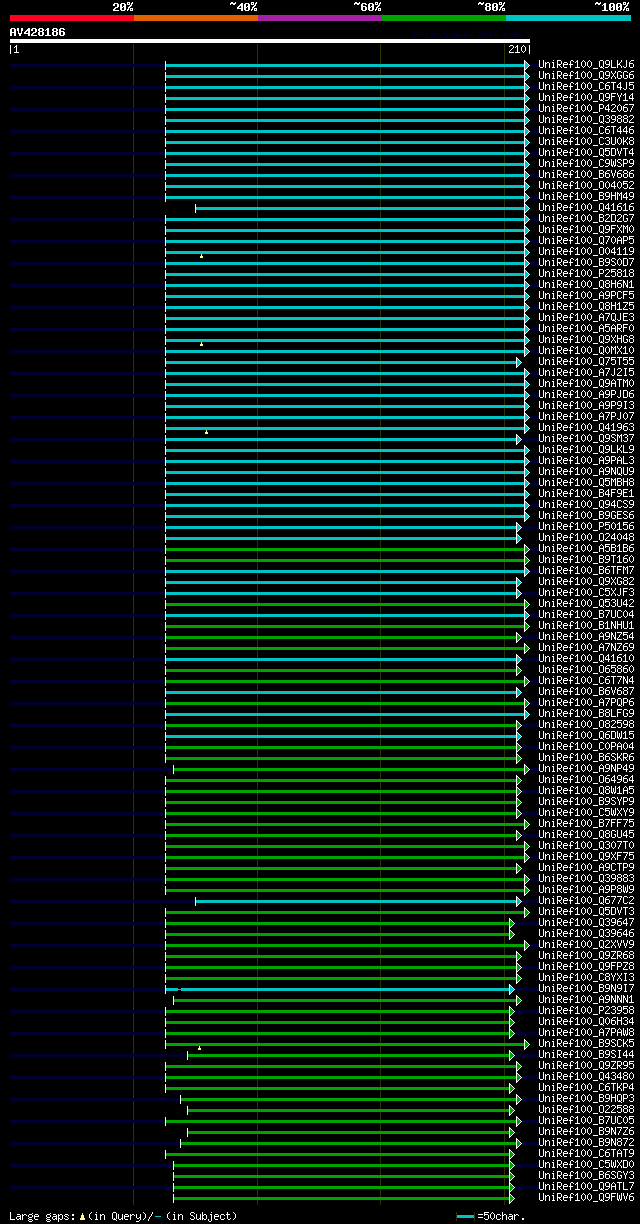Viewport: 640px width, 1224px height.
Task: Click the cyan alignment bar for UniRef100_Q9FY14
Action: [345, 98]
